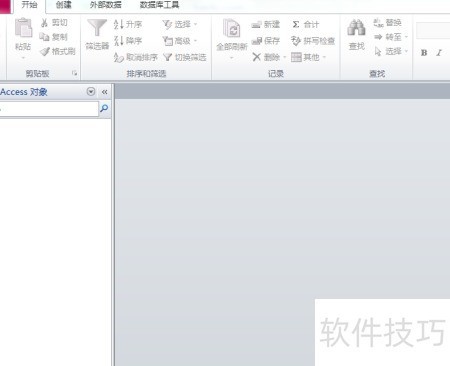Open the Access 对象 navigation pane dropdown arrow

pyautogui.click(x=91, y=92)
